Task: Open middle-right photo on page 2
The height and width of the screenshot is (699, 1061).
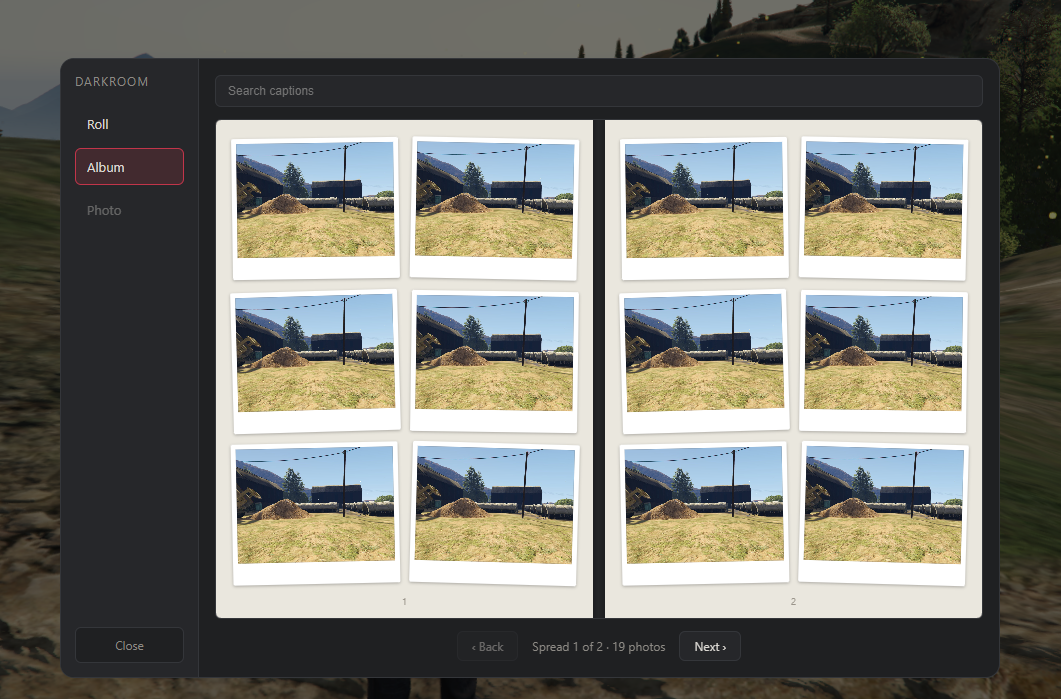Action: pyautogui.click(x=883, y=362)
